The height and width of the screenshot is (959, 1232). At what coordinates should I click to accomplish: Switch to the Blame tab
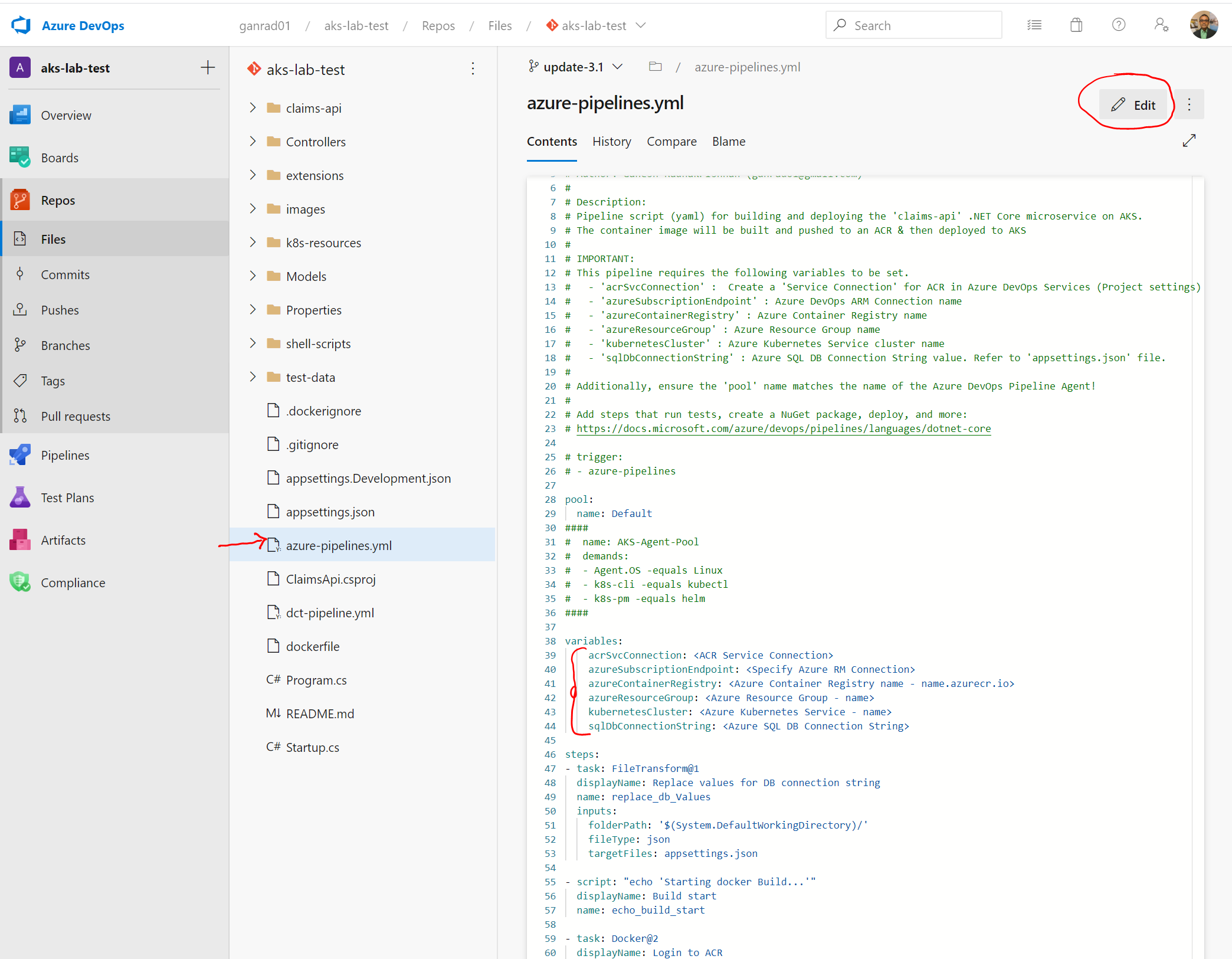pos(728,142)
